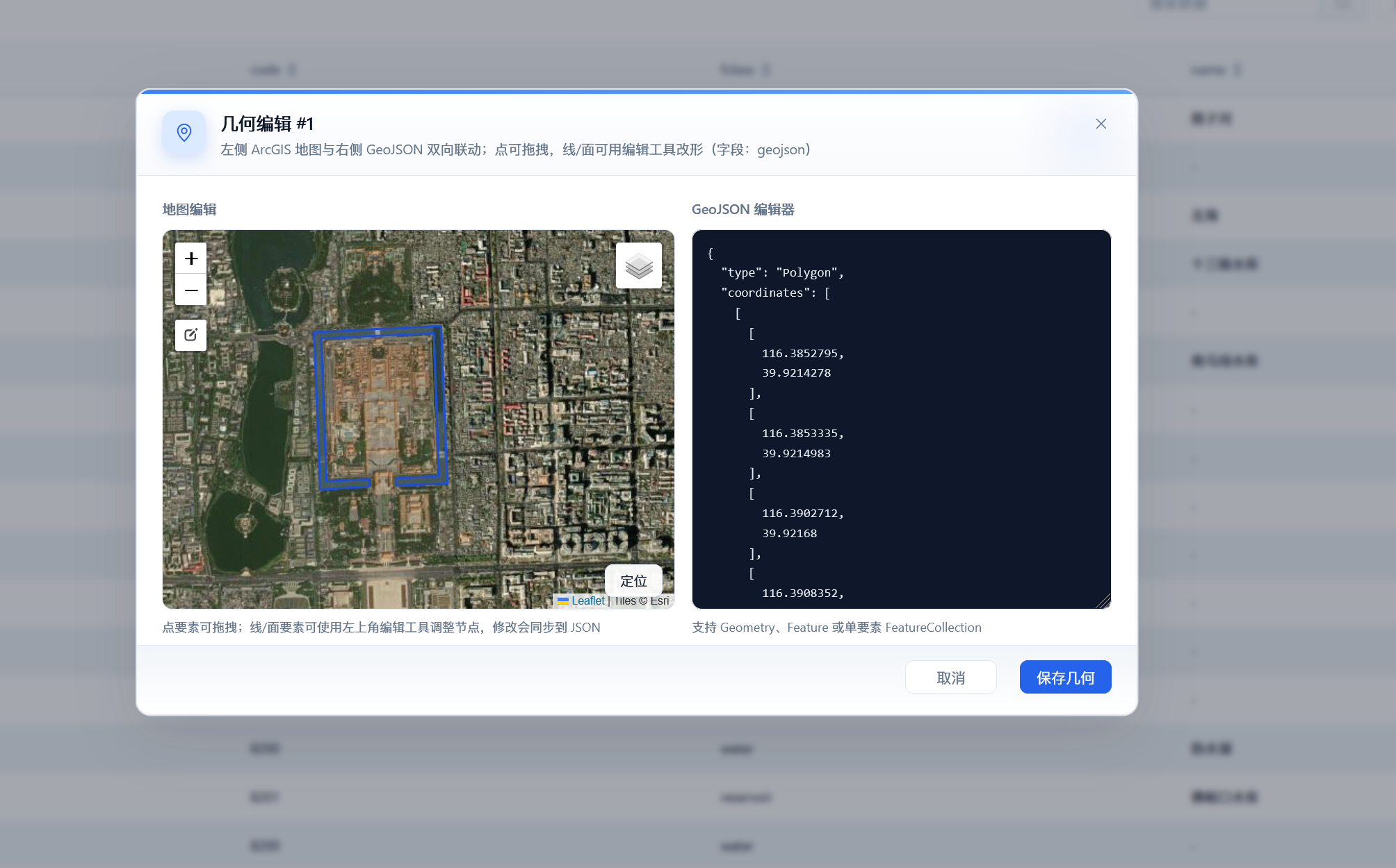Screen dimensions: 1396x868
Task: Select coordinate value 39.9214278
Action: tap(797, 372)
